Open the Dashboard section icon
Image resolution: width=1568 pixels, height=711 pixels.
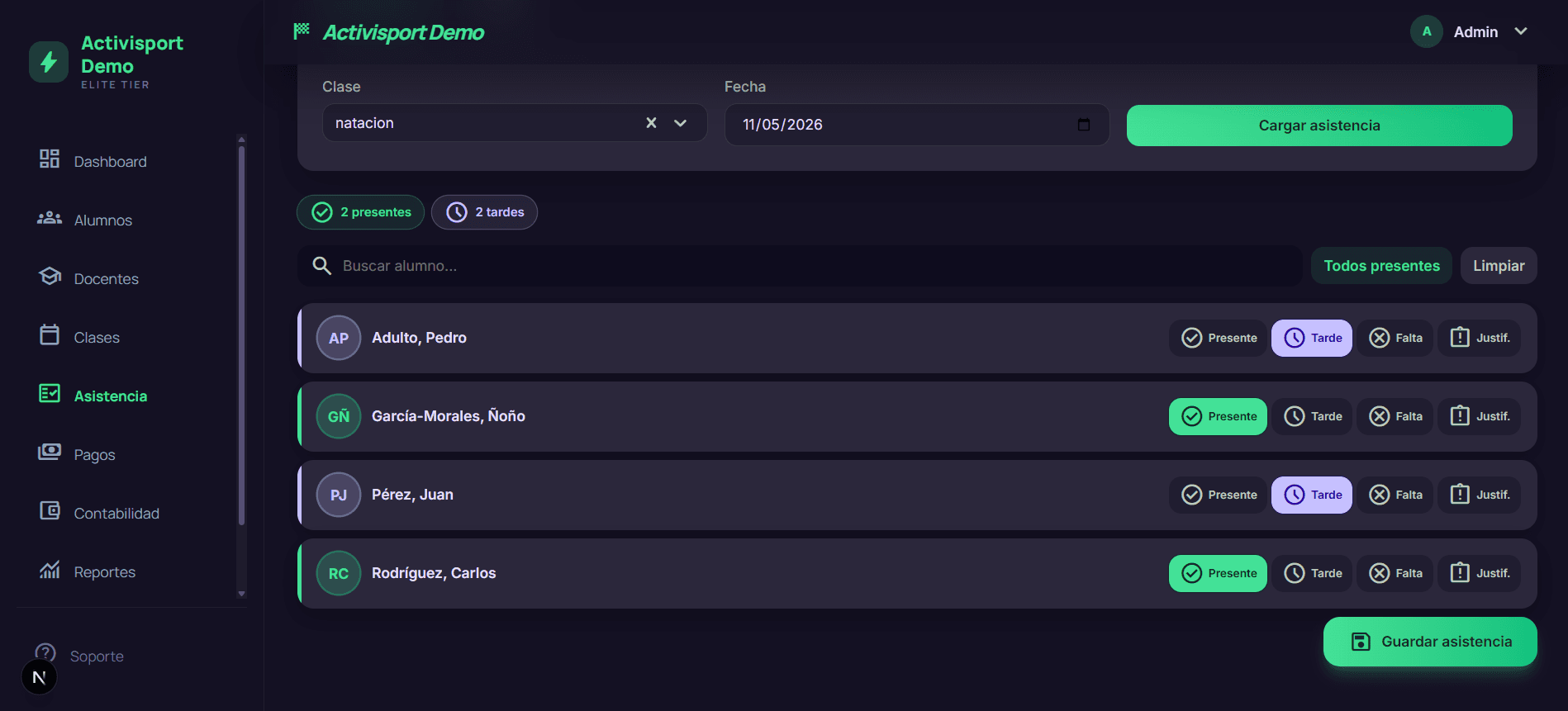pos(50,159)
